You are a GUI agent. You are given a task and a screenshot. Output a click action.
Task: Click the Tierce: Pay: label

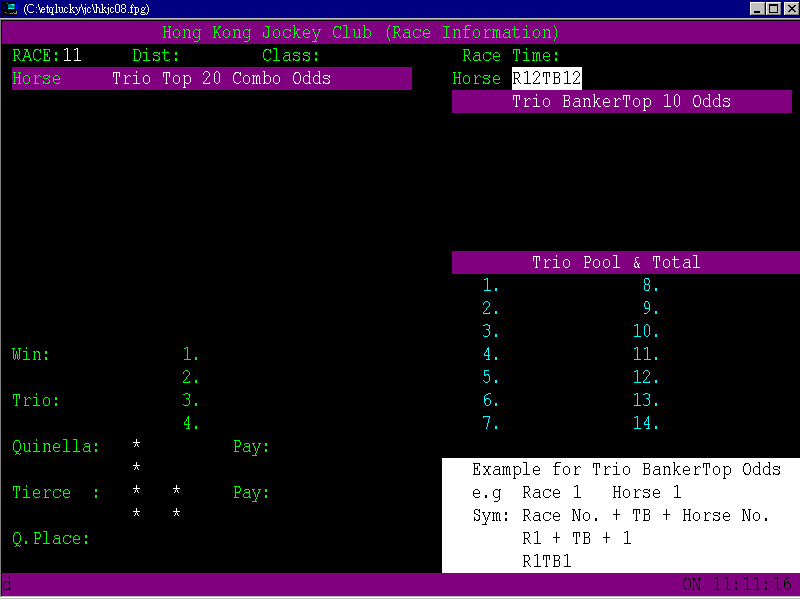[x=250, y=492]
